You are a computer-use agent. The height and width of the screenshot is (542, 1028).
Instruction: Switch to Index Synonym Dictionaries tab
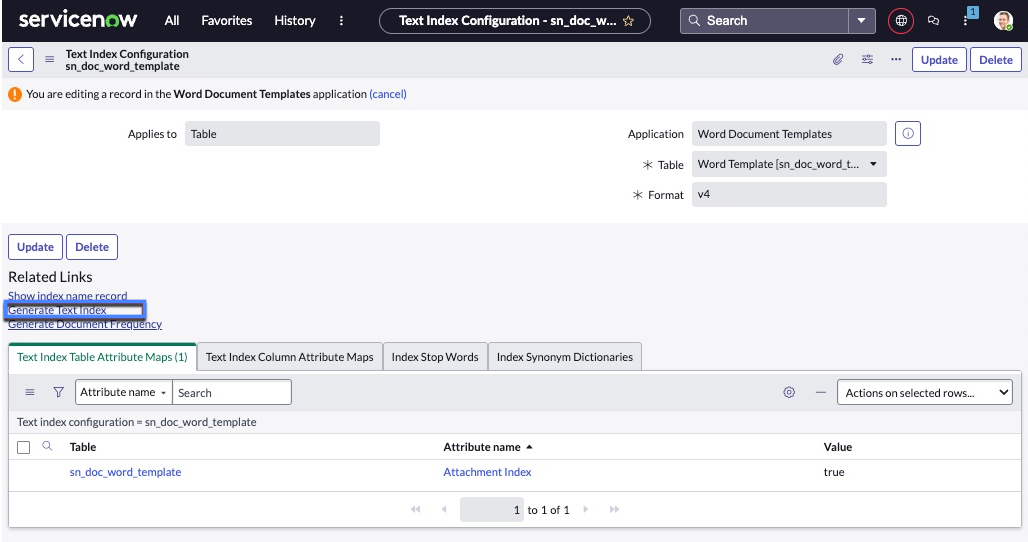click(x=564, y=357)
